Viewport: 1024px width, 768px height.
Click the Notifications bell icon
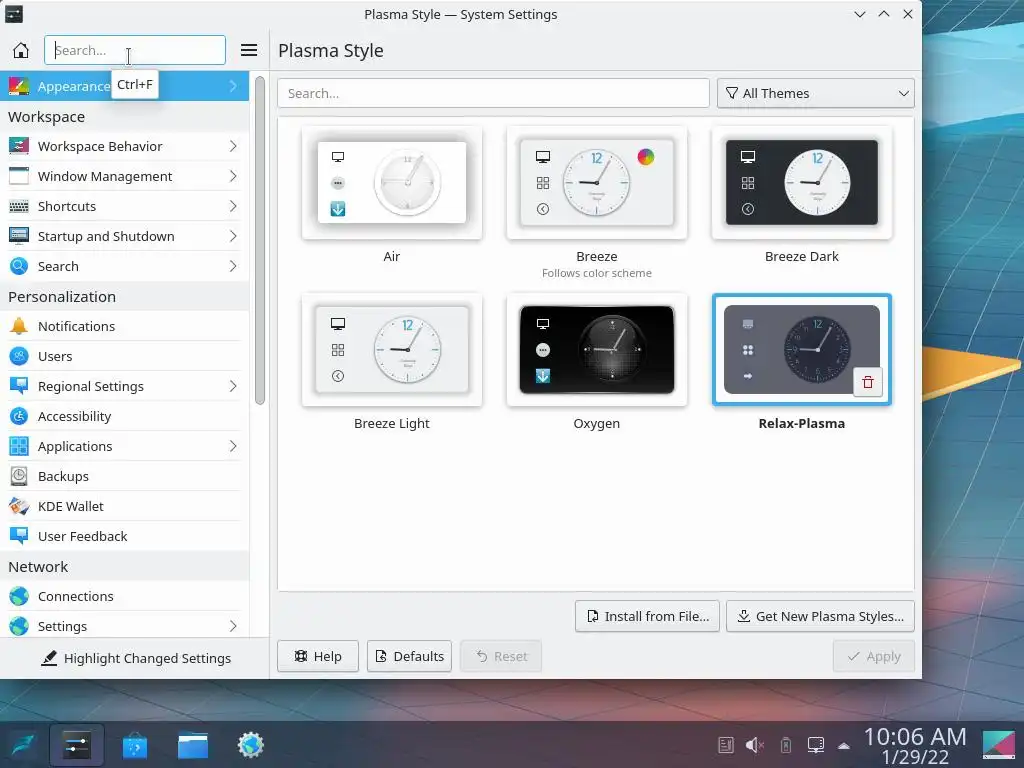[x=19, y=326]
